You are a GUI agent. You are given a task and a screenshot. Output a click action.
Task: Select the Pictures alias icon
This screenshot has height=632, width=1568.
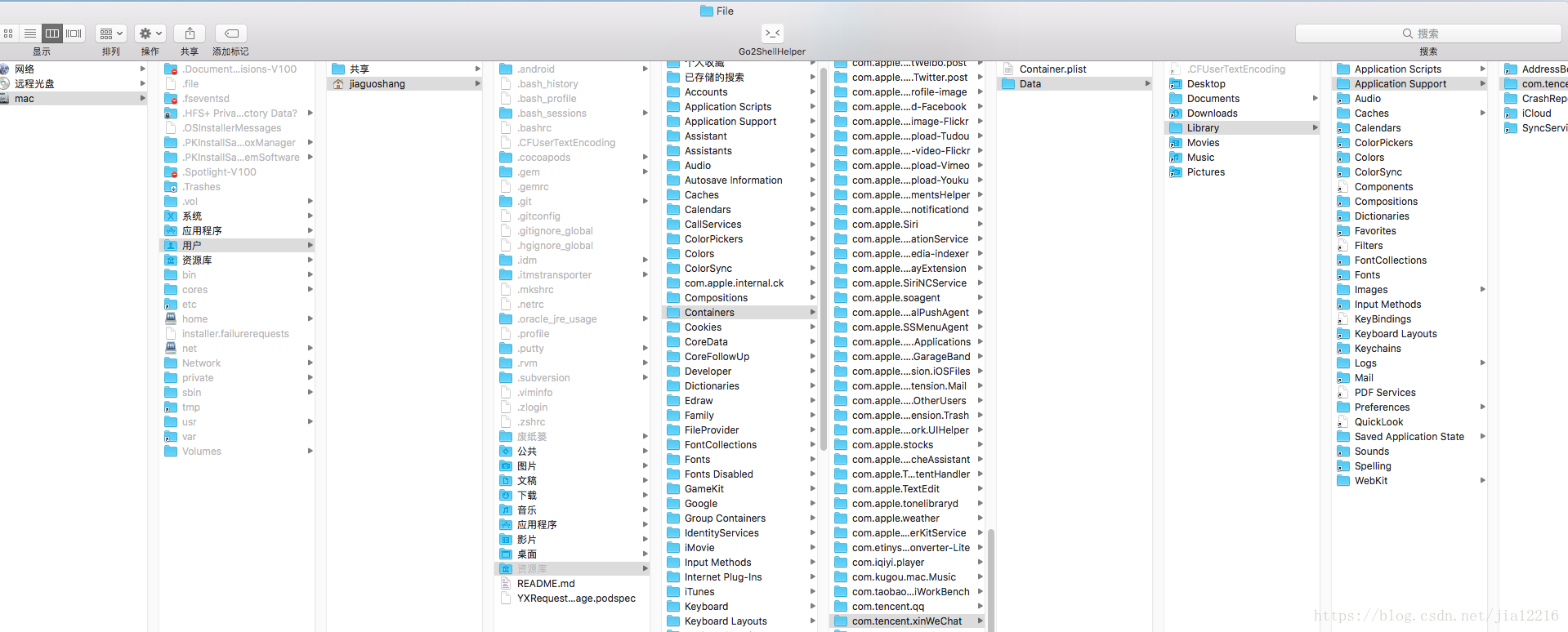pos(1176,172)
